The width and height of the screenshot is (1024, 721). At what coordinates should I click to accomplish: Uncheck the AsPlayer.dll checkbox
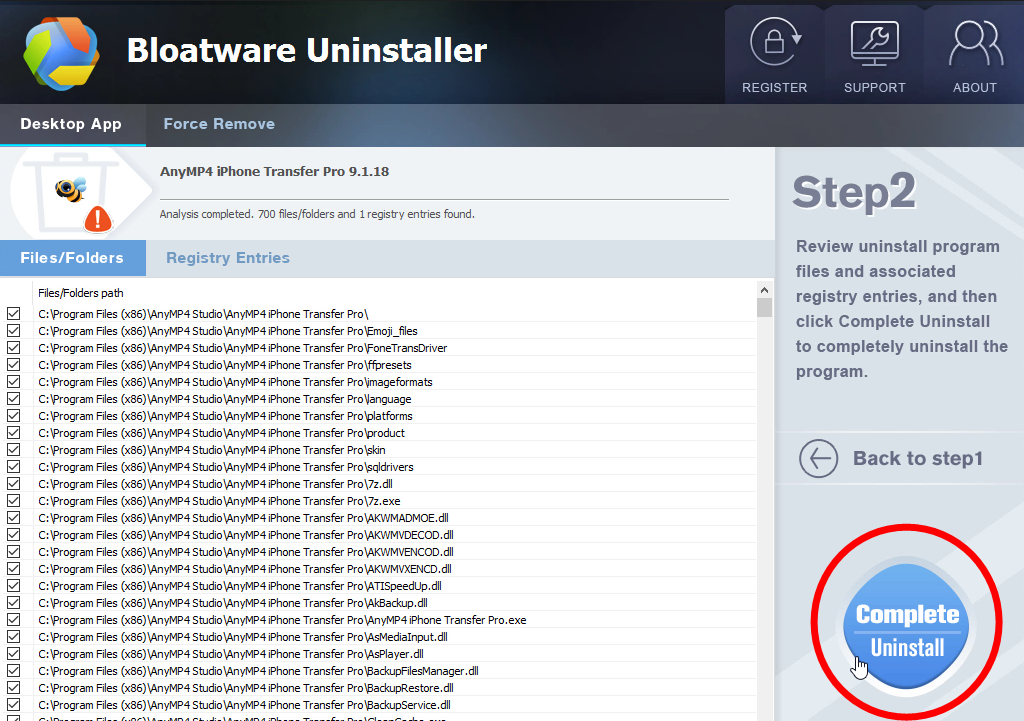(x=13, y=654)
